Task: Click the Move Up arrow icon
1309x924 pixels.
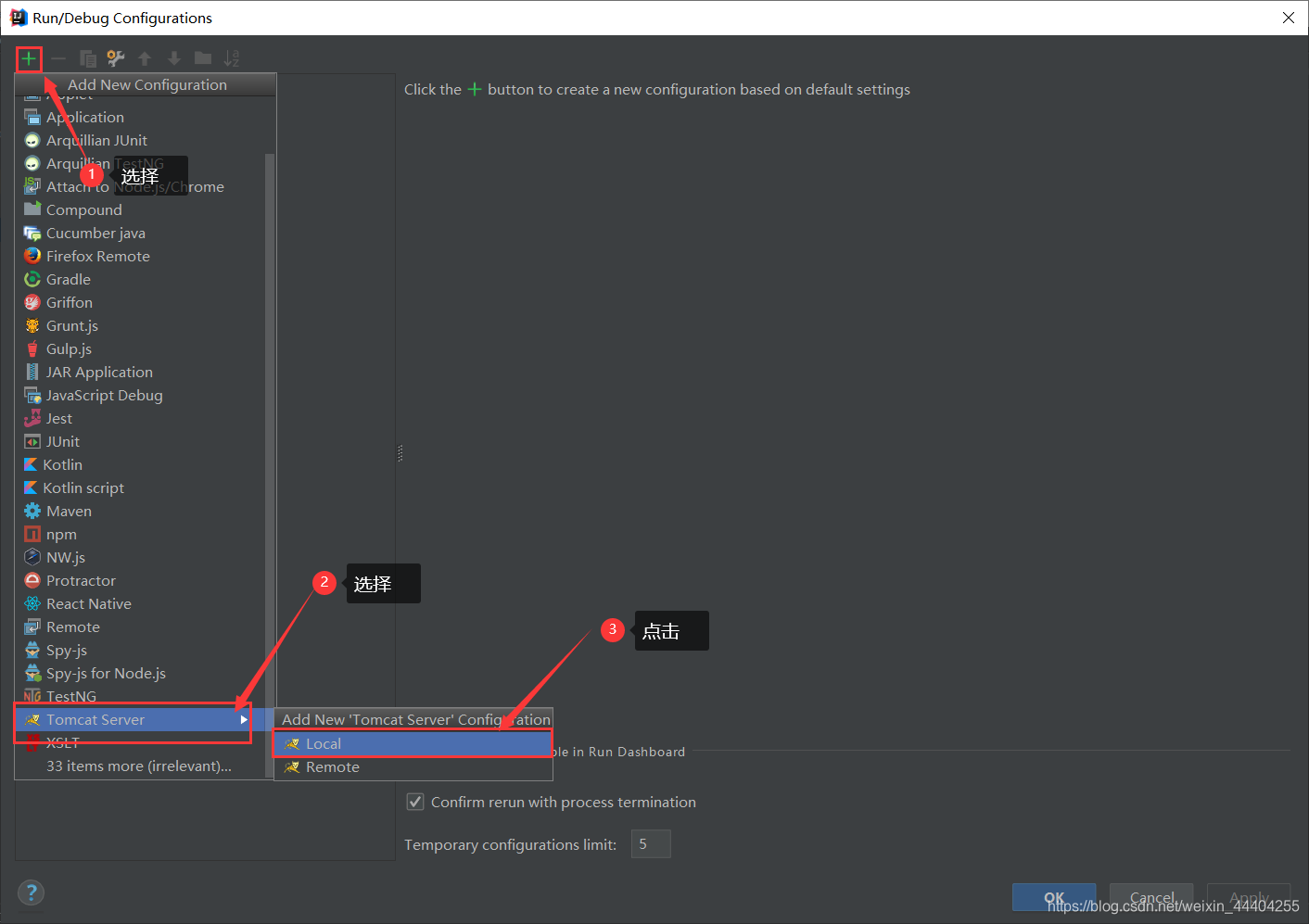Action: tap(145, 59)
